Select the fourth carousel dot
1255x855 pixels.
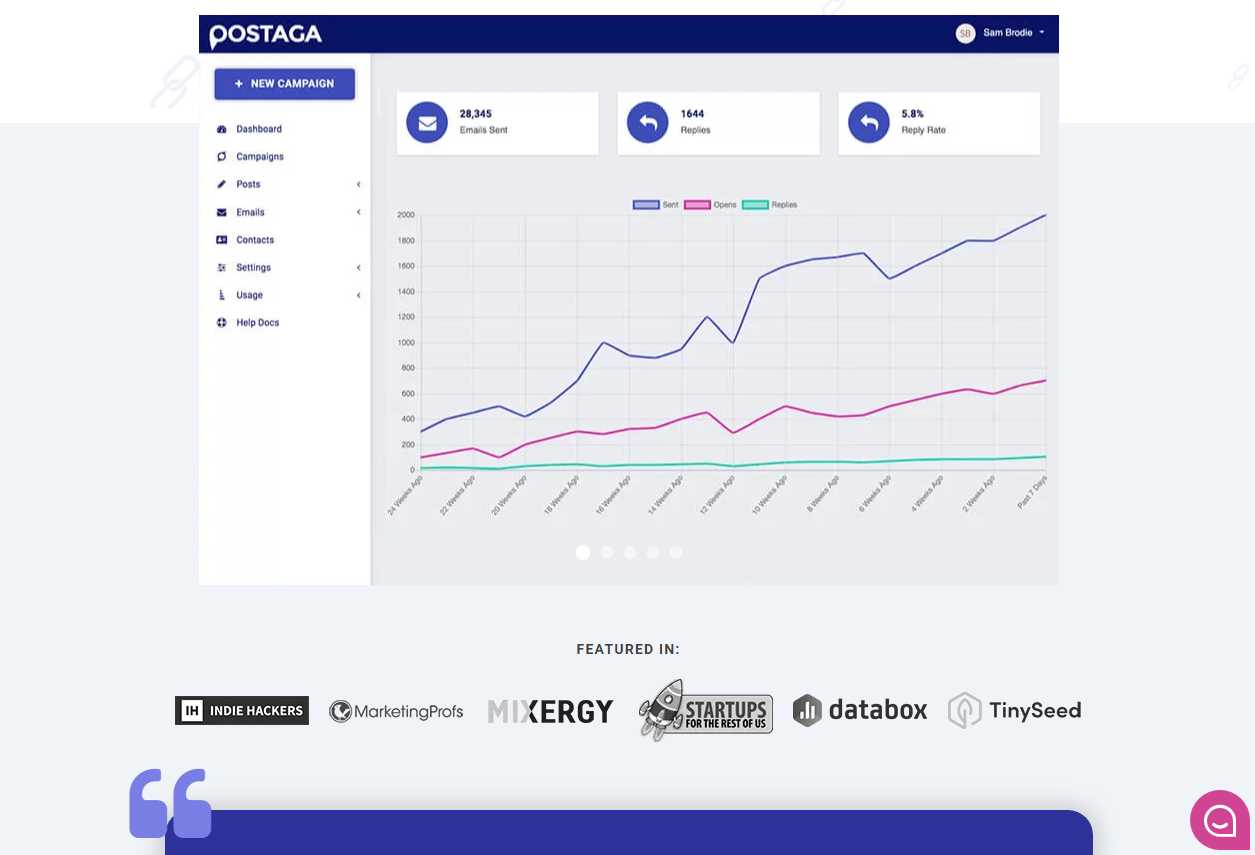653,552
